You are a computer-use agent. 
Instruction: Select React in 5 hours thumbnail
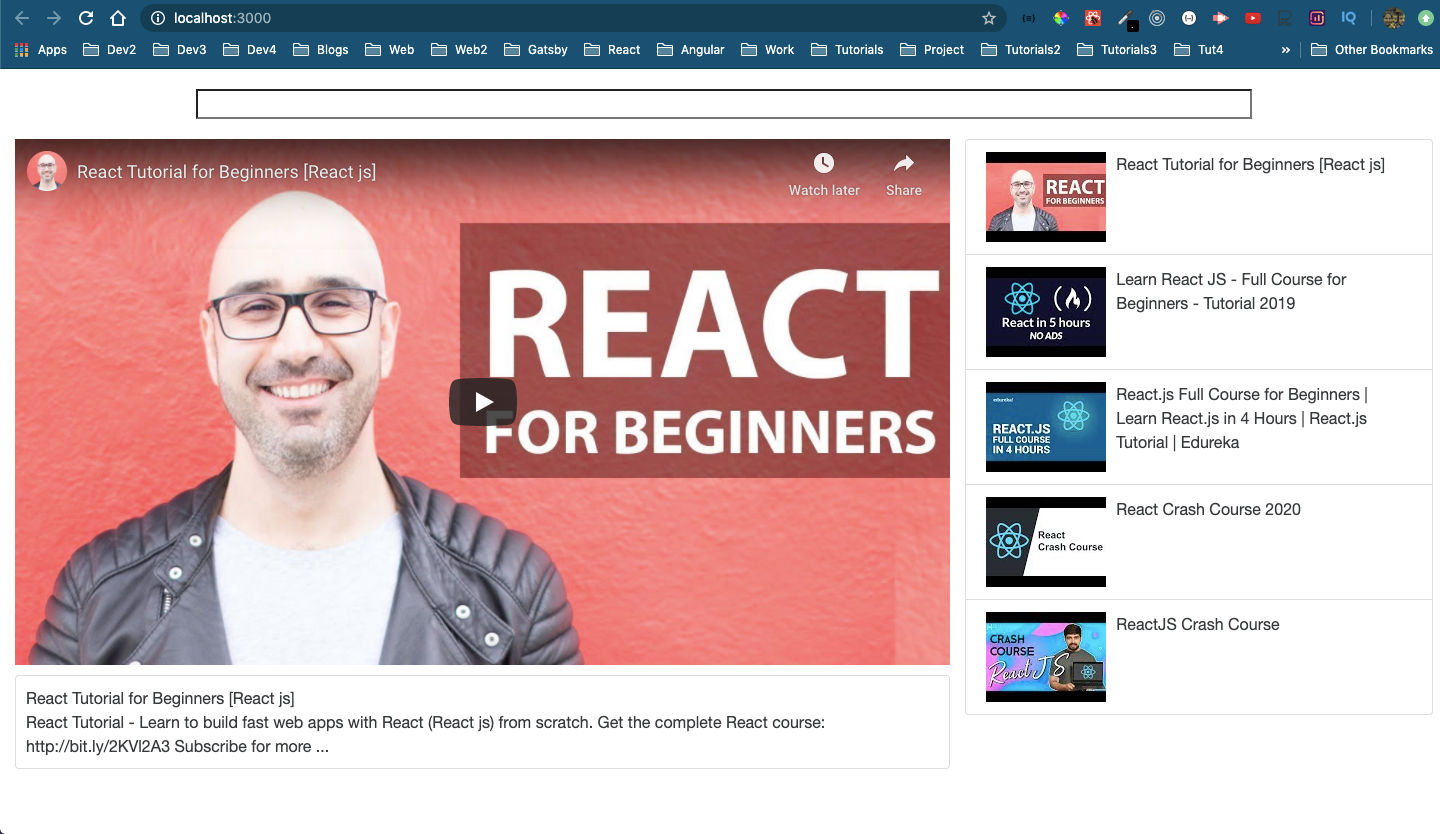click(x=1046, y=312)
